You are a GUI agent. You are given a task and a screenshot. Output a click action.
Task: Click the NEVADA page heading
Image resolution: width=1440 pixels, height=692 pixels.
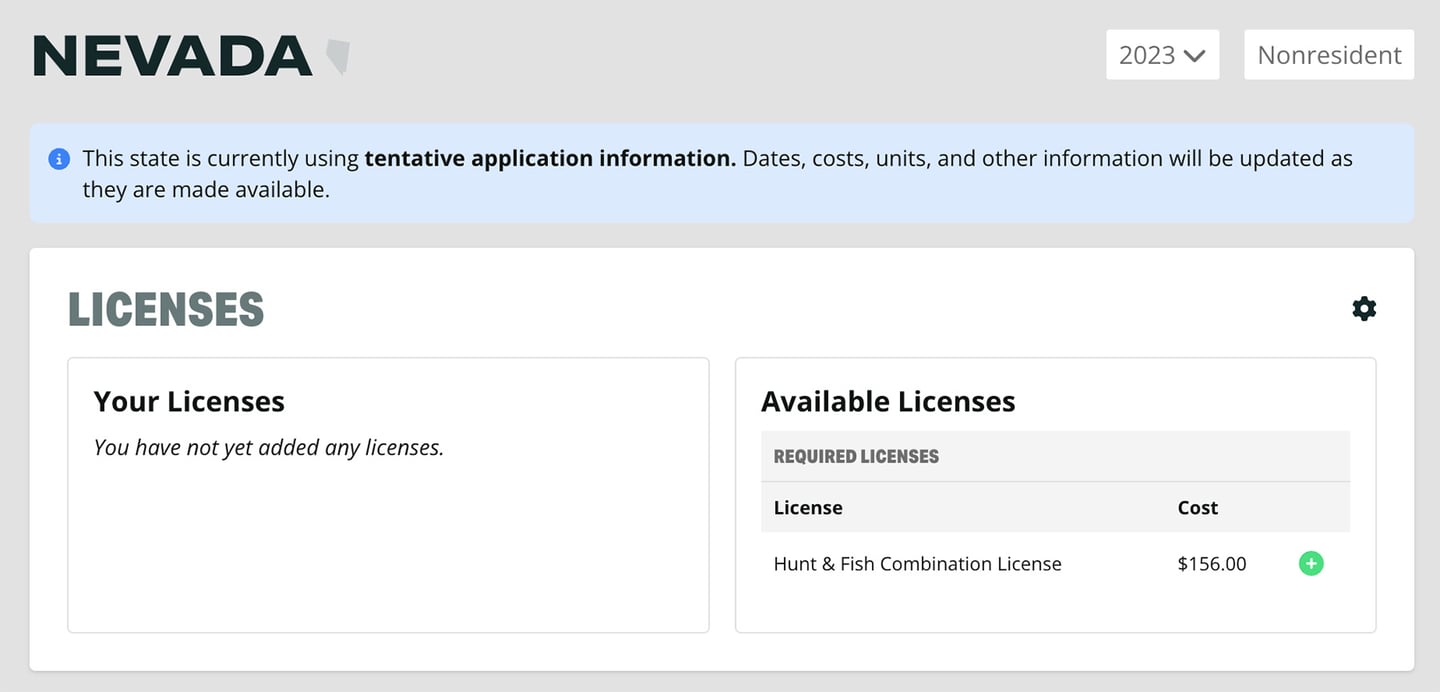click(x=173, y=56)
